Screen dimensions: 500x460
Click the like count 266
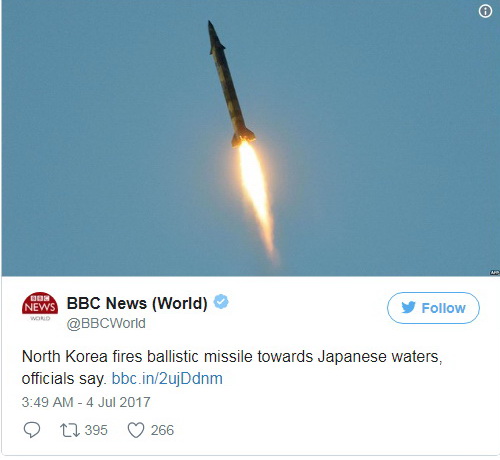[162, 430]
